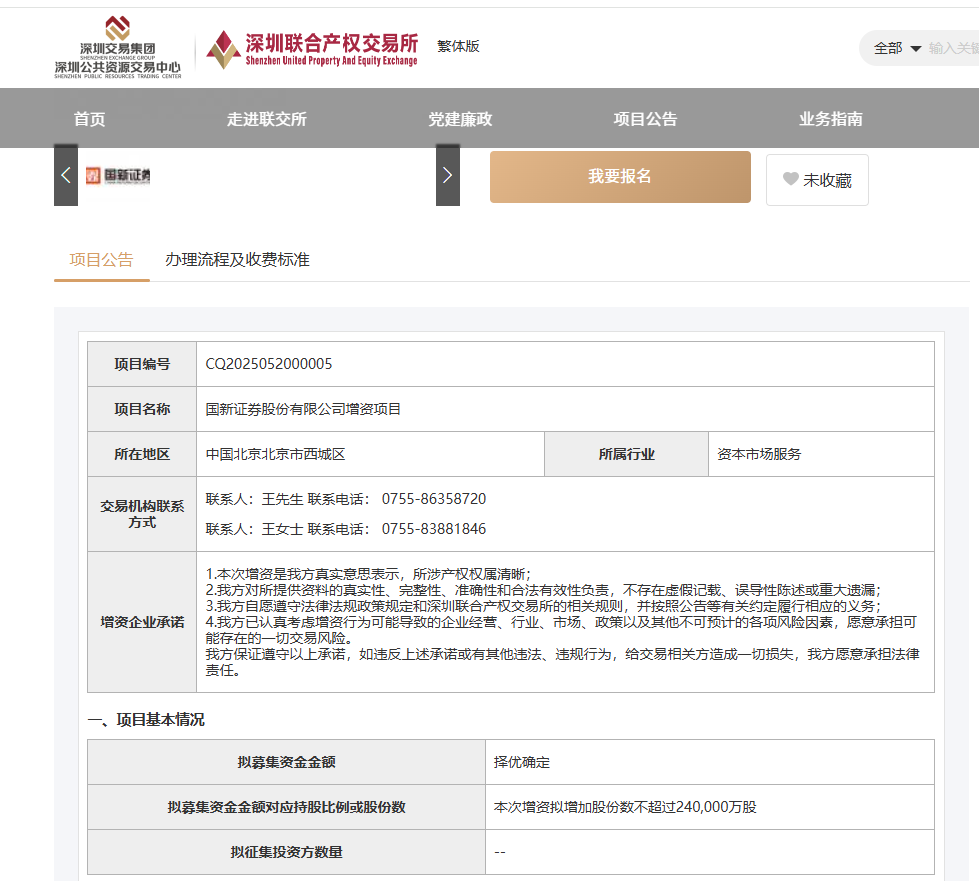
Task: Click the 项目名称 row label
Action: [x=142, y=409]
